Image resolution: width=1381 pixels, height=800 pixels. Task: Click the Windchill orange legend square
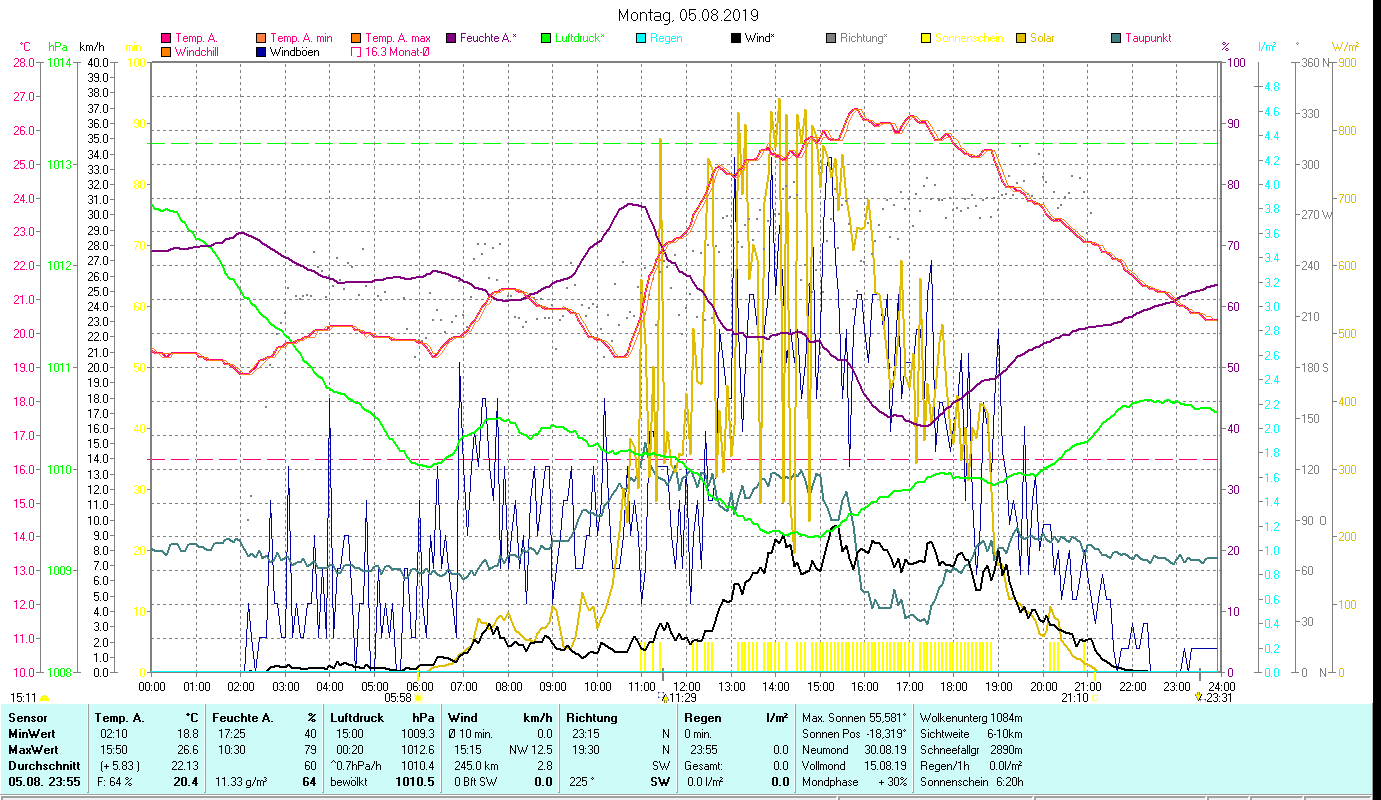[166, 52]
